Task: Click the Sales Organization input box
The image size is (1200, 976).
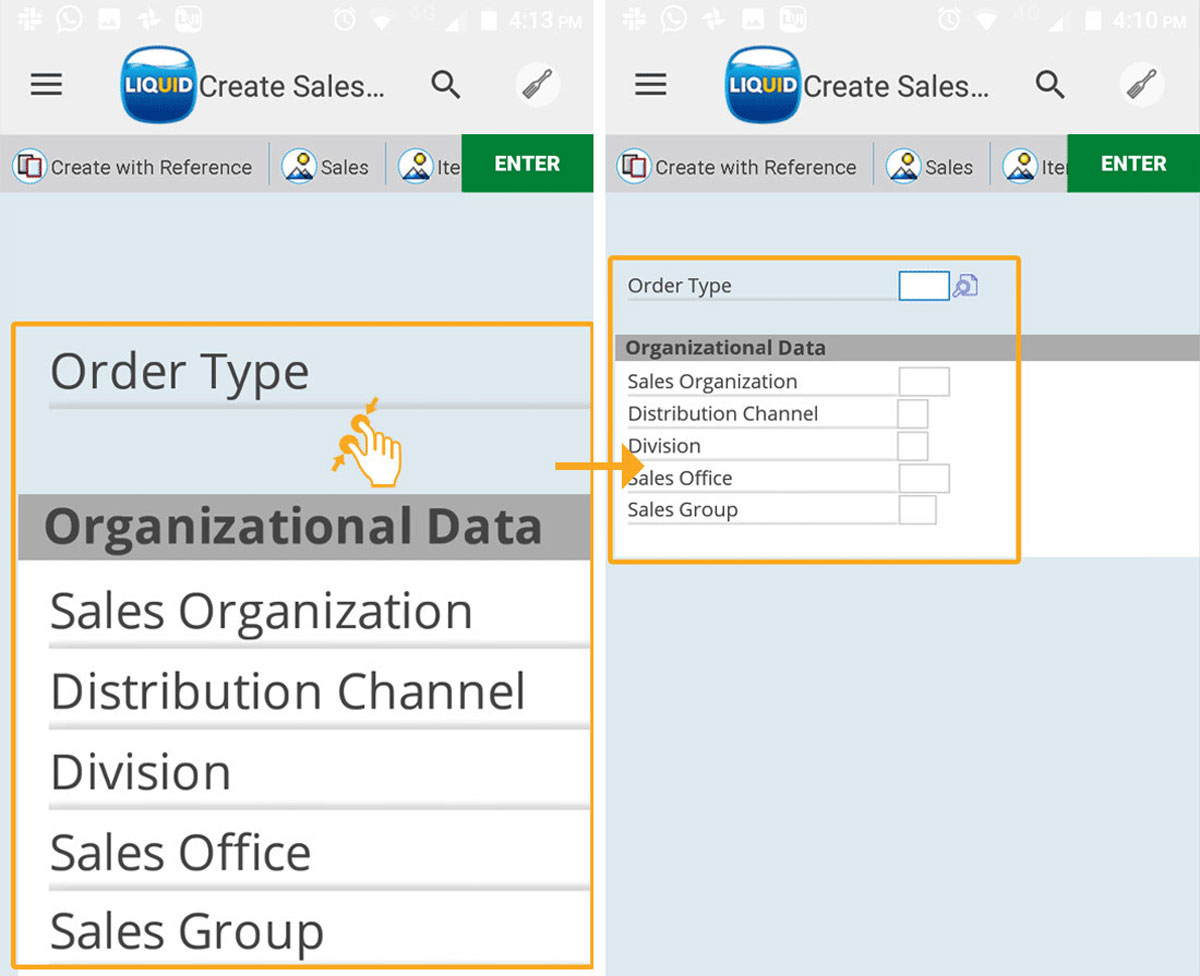Action: [923, 382]
